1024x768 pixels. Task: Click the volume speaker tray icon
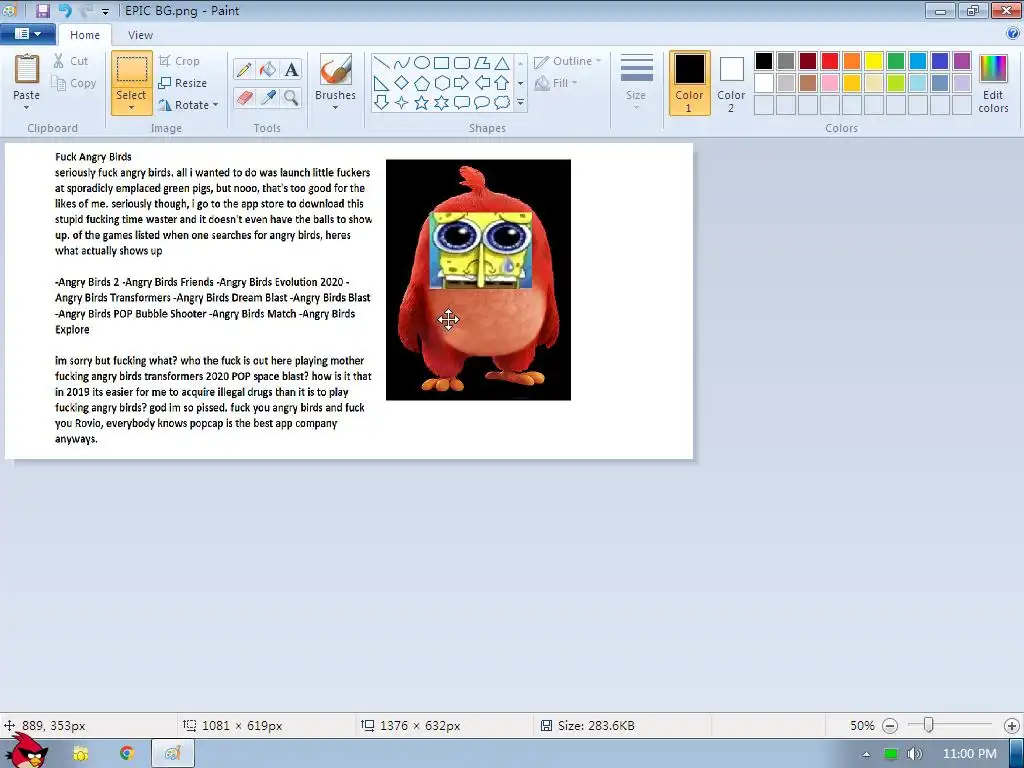[x=914, y=754]
